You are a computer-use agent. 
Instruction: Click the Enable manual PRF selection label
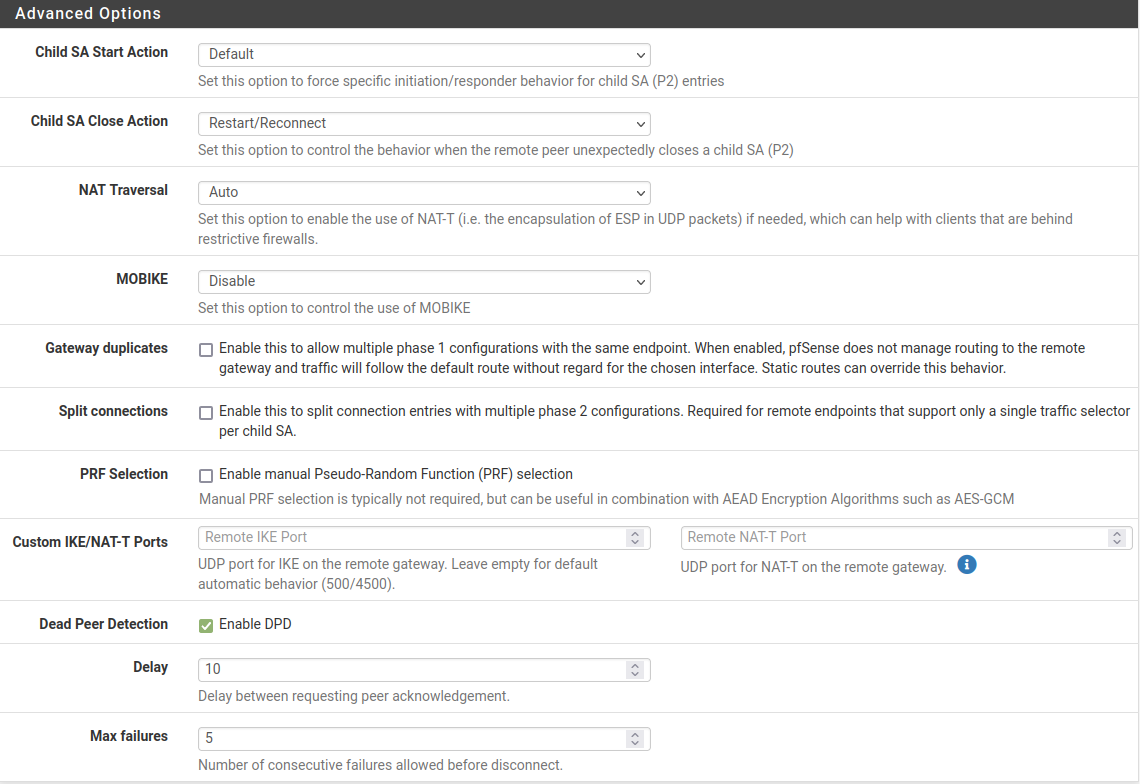(395, 474)
